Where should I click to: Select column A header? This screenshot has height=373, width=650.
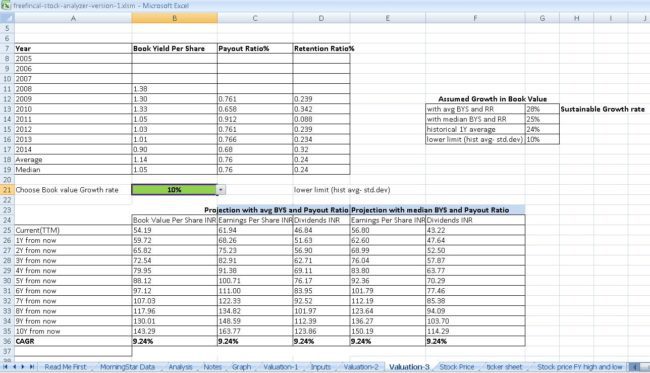click(73, 18)
